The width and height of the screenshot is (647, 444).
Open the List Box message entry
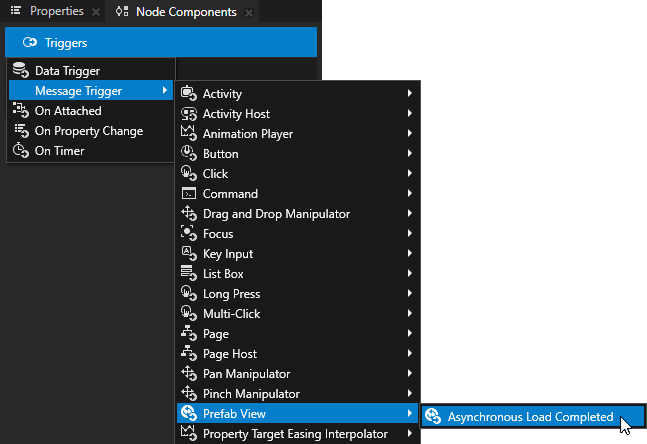298,274
